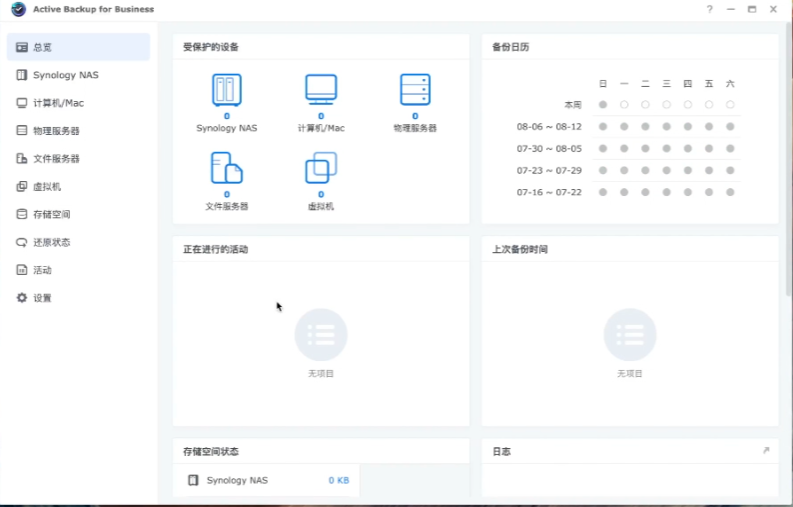This screenshot has width=793, height=507.
Task: Click the 计算机/Mac monitor icon
Action: click(321, 90)
